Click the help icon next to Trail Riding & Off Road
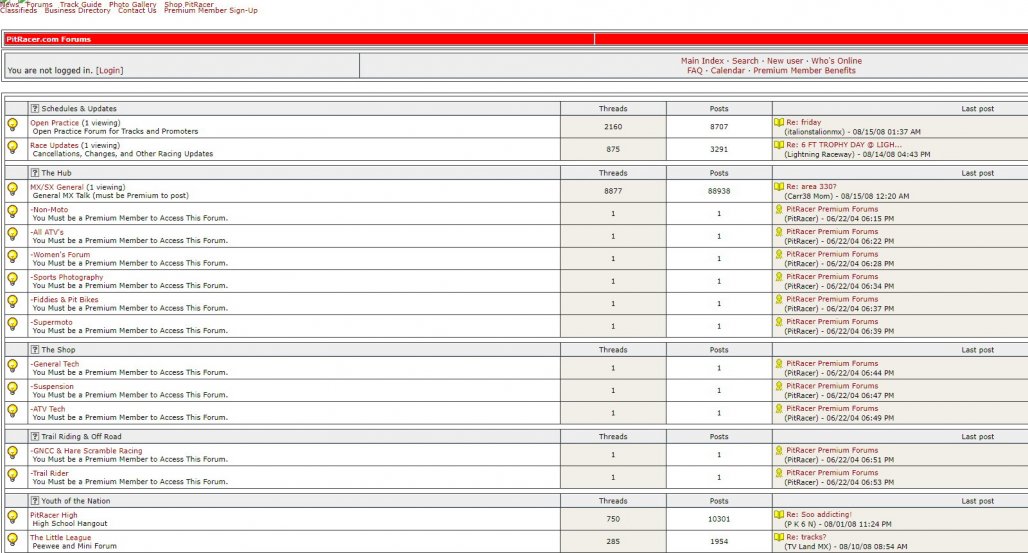This screenshot has width=1028, height=553. pos(35,436)
